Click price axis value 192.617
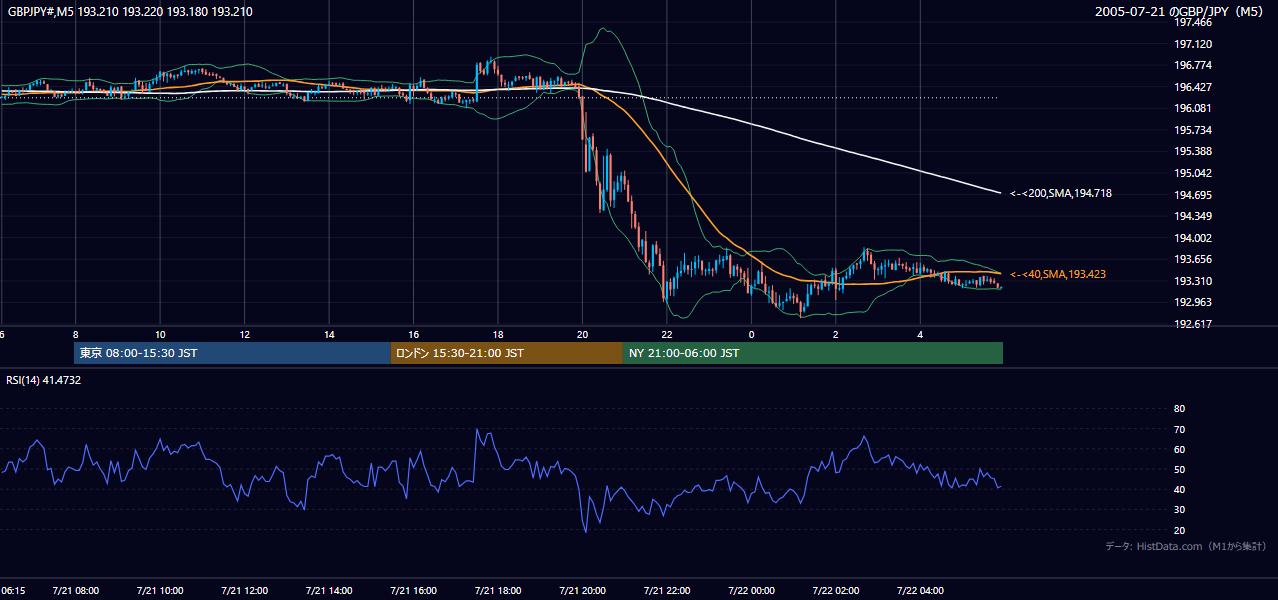1278x600 pixels. pos(1193,324)
